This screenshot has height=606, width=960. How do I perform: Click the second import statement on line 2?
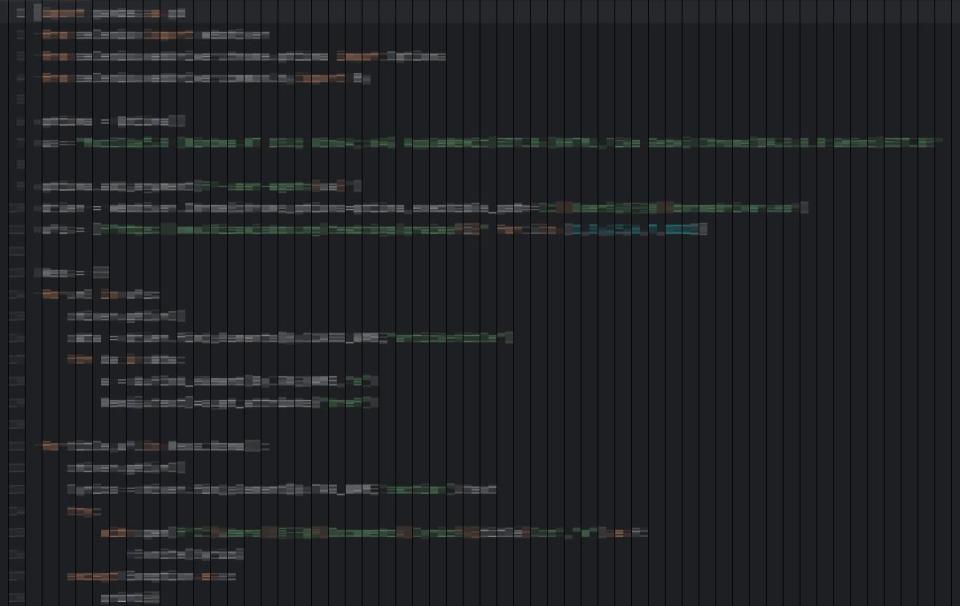pyautogui.click(x=155, y=35)
